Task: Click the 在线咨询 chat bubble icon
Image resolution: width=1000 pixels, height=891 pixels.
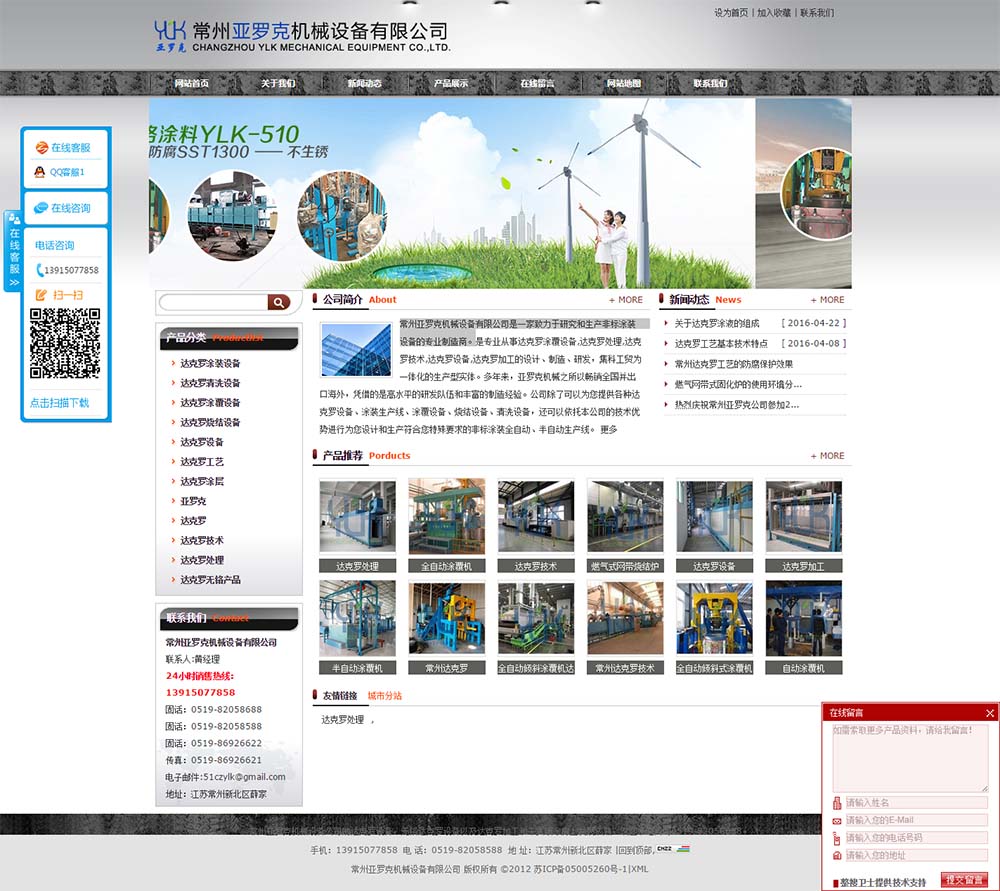Action: [41, 208]
